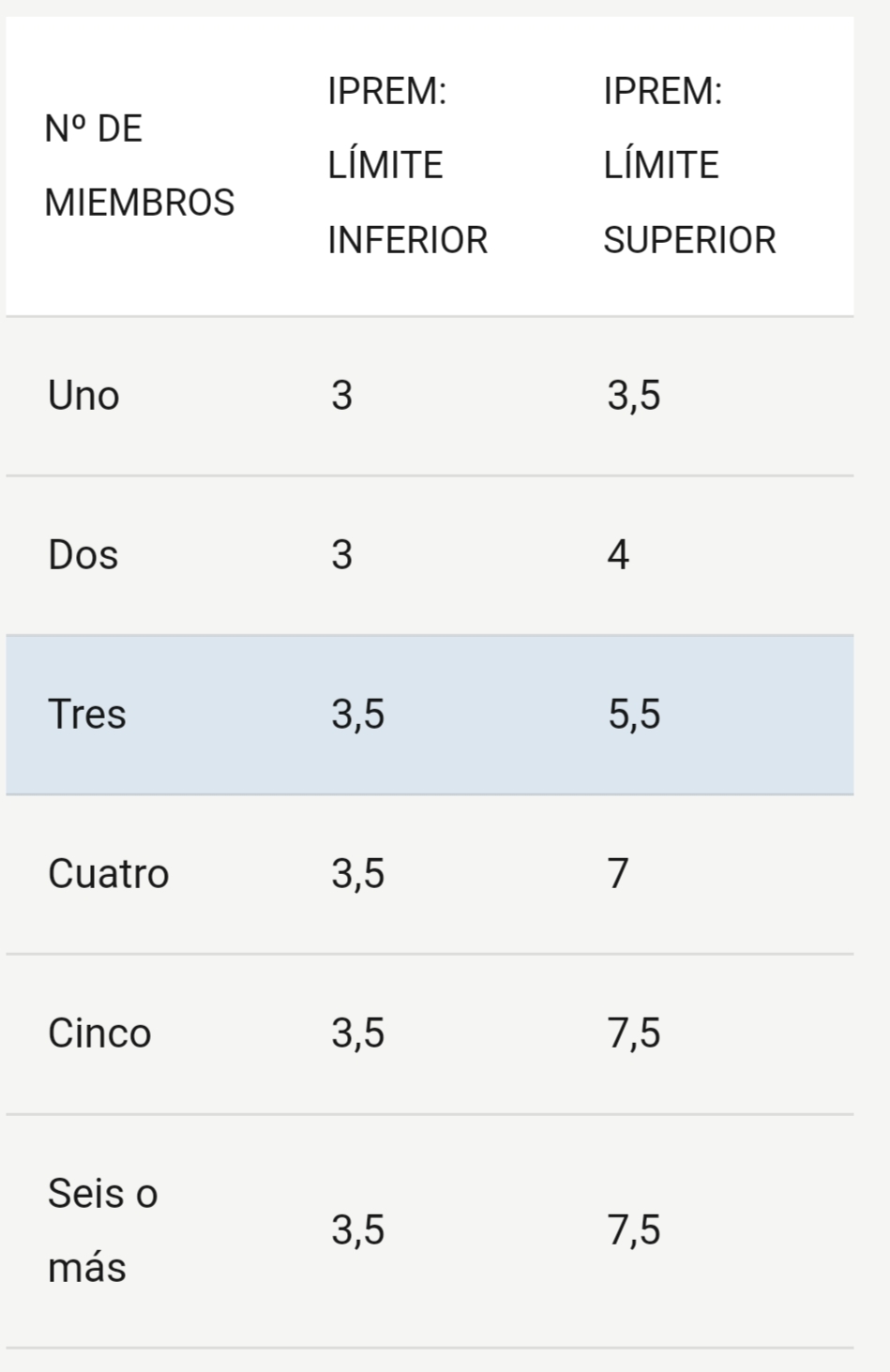Viewport: 890px width, 1372px height.
Task: Click the lower limit 3,5 for Cuatro
Action: [x=357, y=874]
